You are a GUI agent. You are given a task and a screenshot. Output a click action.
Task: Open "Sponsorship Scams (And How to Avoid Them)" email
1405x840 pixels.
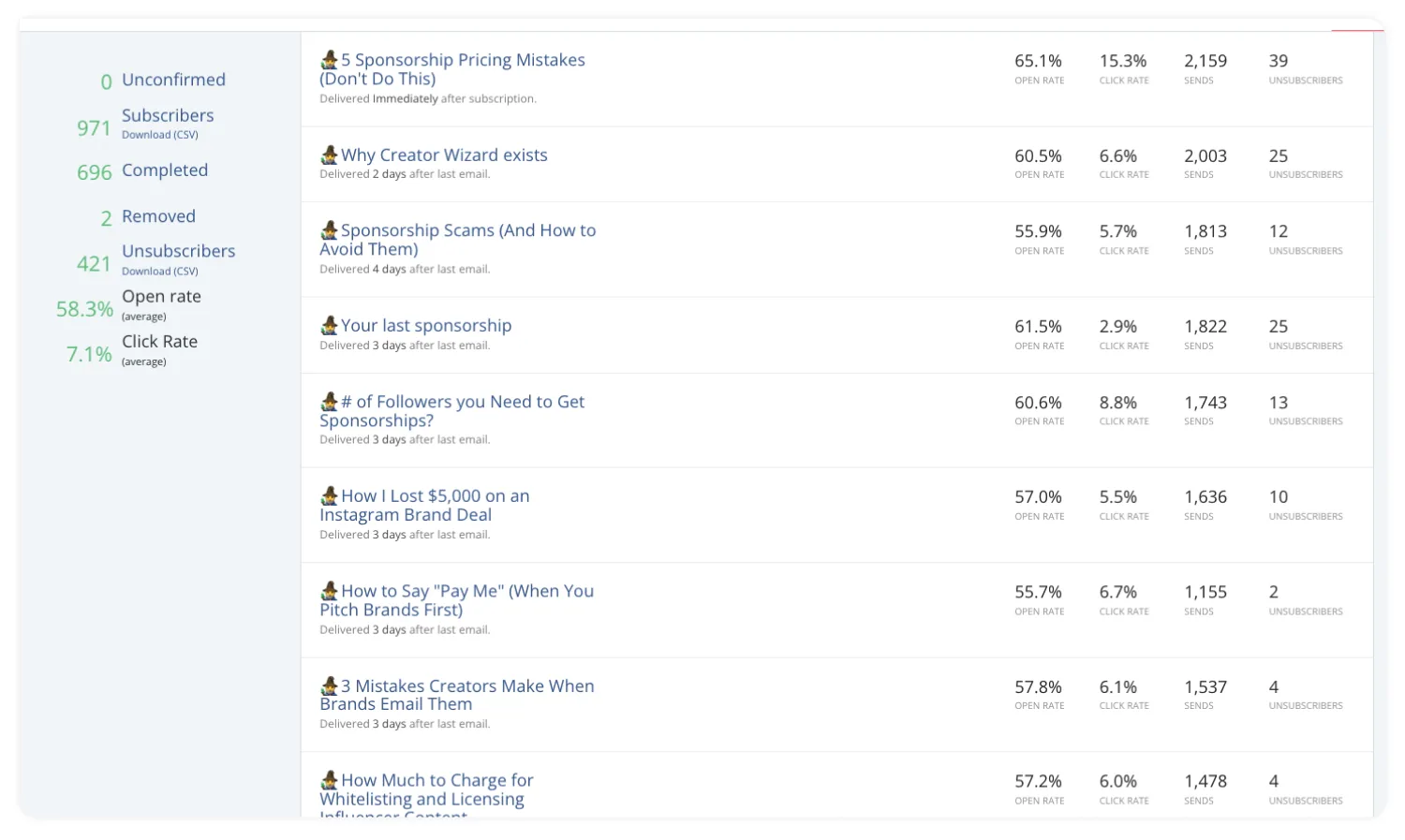coord(457,240)
